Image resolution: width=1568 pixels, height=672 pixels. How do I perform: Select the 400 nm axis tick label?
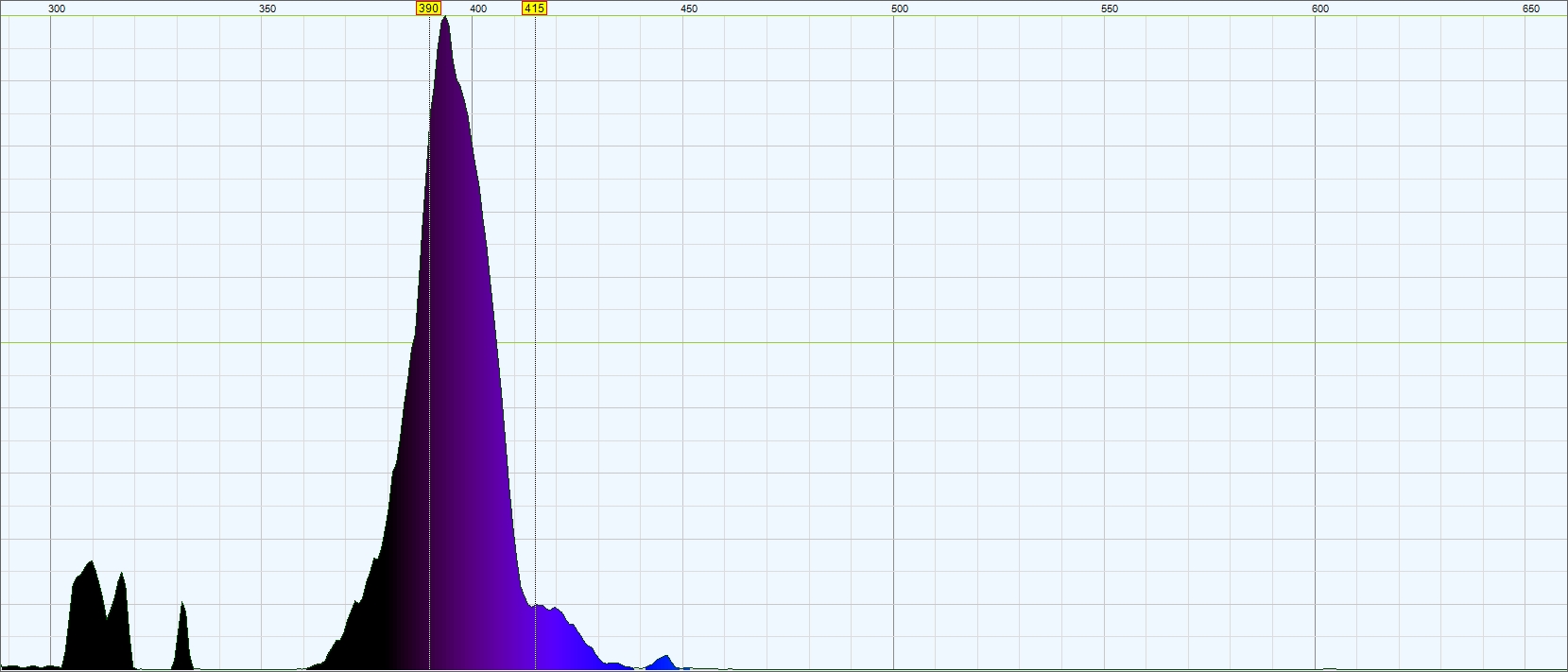click(x=478, y=9)
